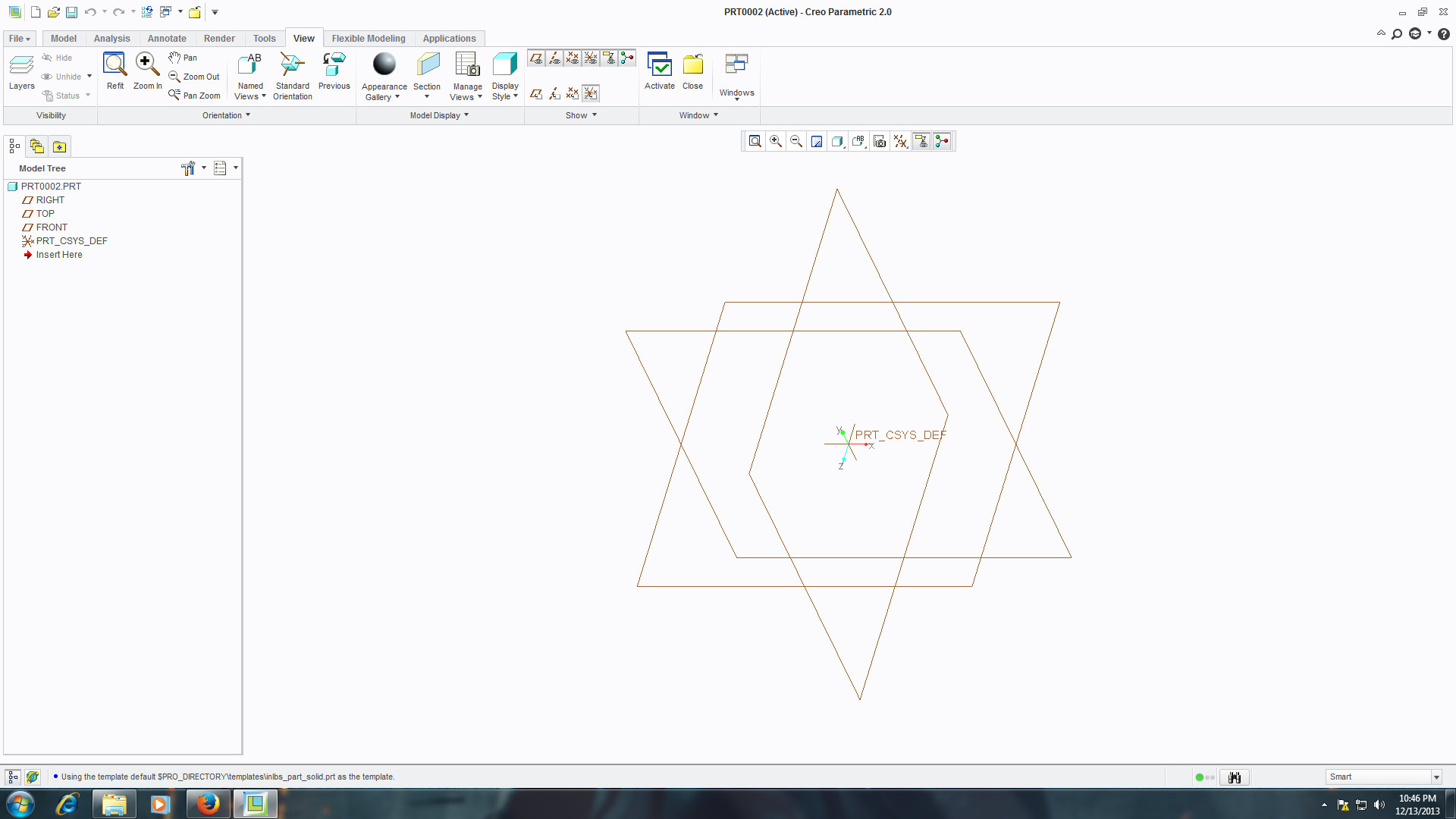Screen dimensions: 1456x819
Task: Open the Flexible Modeling tab
Action: click(369, 39)
